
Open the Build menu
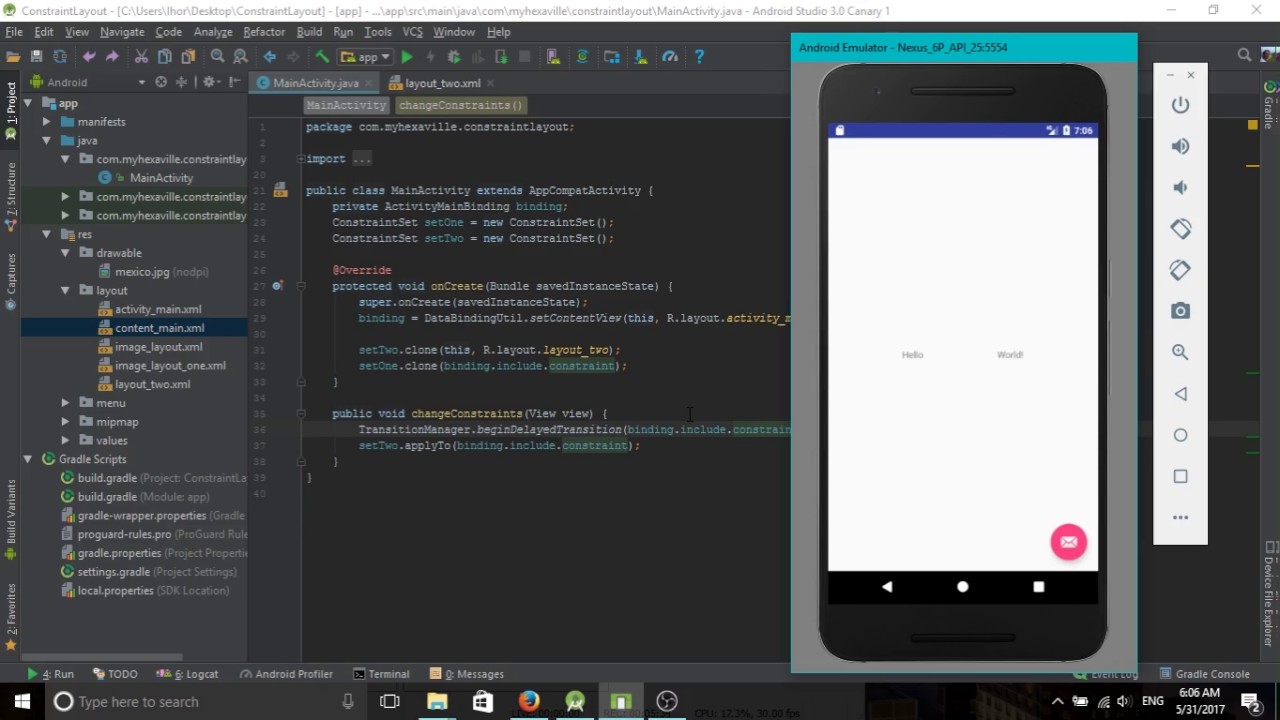[309, 32]
